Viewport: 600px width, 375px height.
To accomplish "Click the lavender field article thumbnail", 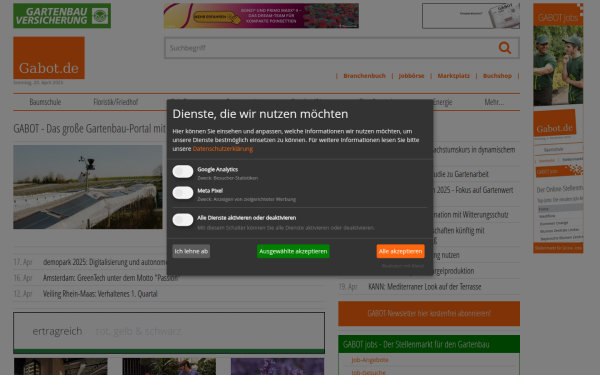I will (277, 367).
